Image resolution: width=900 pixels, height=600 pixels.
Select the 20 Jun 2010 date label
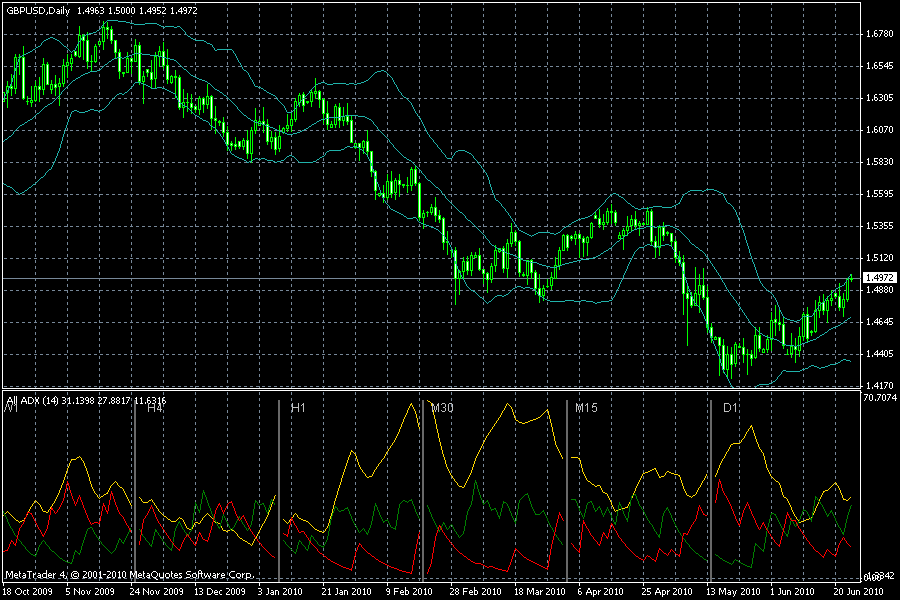pyautogui.click(x=859, y=591)
